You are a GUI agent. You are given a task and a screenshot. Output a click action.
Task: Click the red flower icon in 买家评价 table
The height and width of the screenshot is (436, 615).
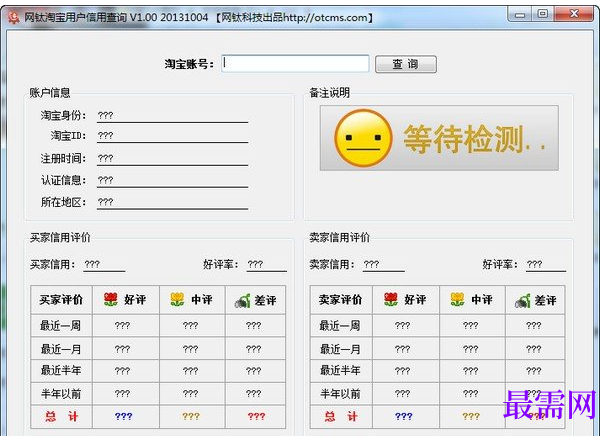coord(111,300)
